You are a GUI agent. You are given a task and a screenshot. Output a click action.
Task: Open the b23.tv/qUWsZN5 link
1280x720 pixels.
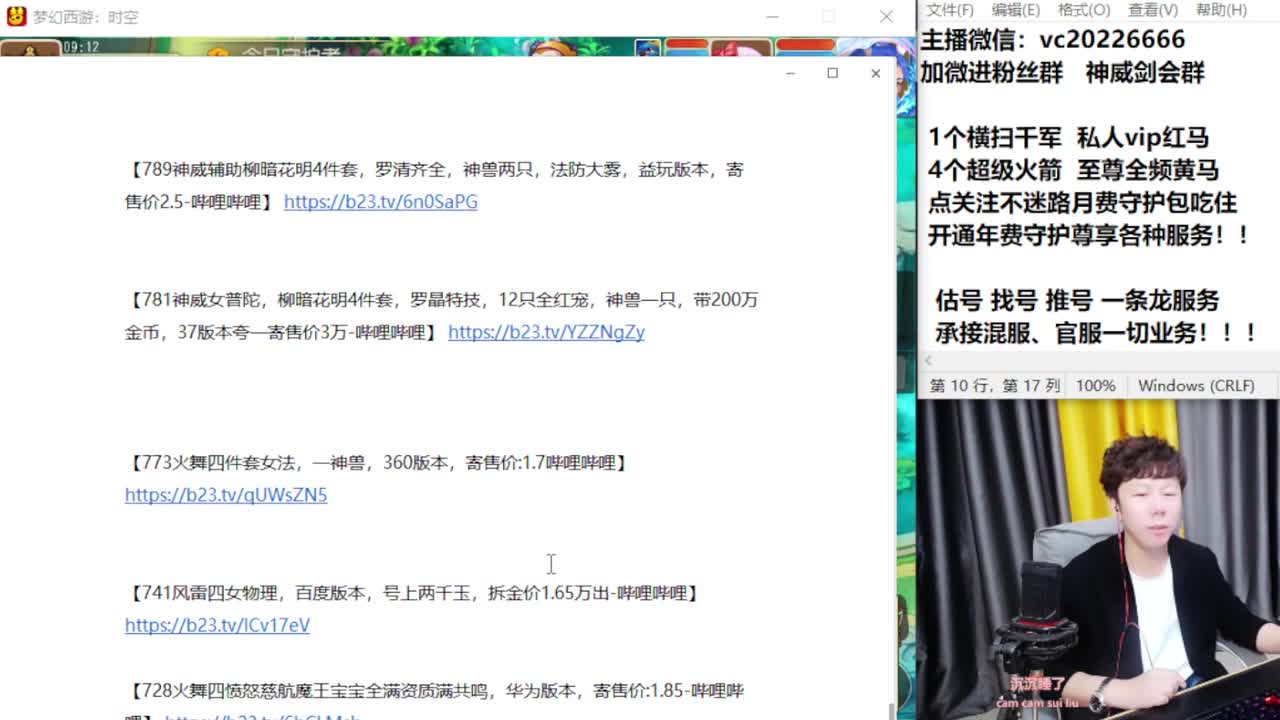point(226,495)
